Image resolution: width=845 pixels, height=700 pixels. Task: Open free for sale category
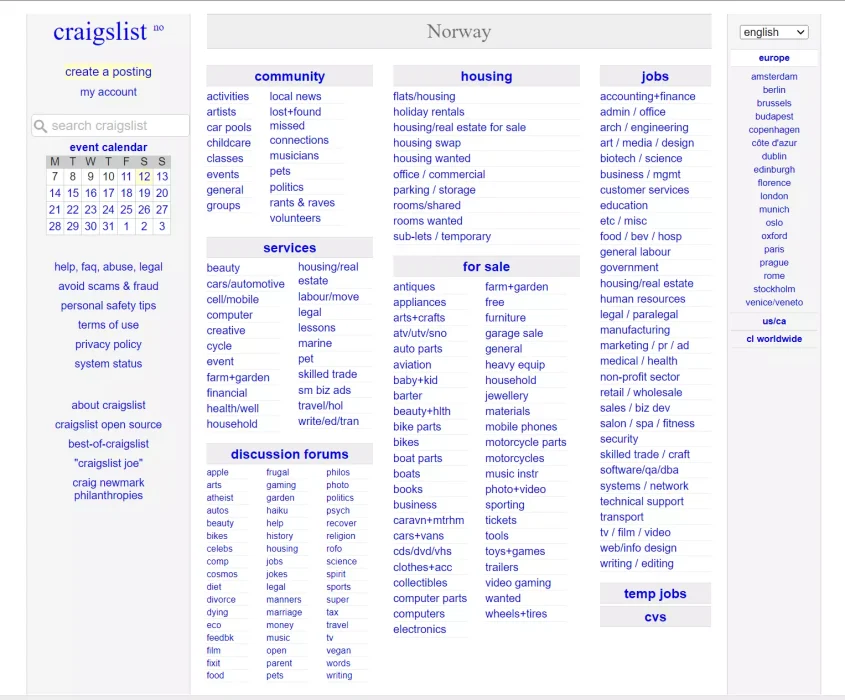point(495,302)
